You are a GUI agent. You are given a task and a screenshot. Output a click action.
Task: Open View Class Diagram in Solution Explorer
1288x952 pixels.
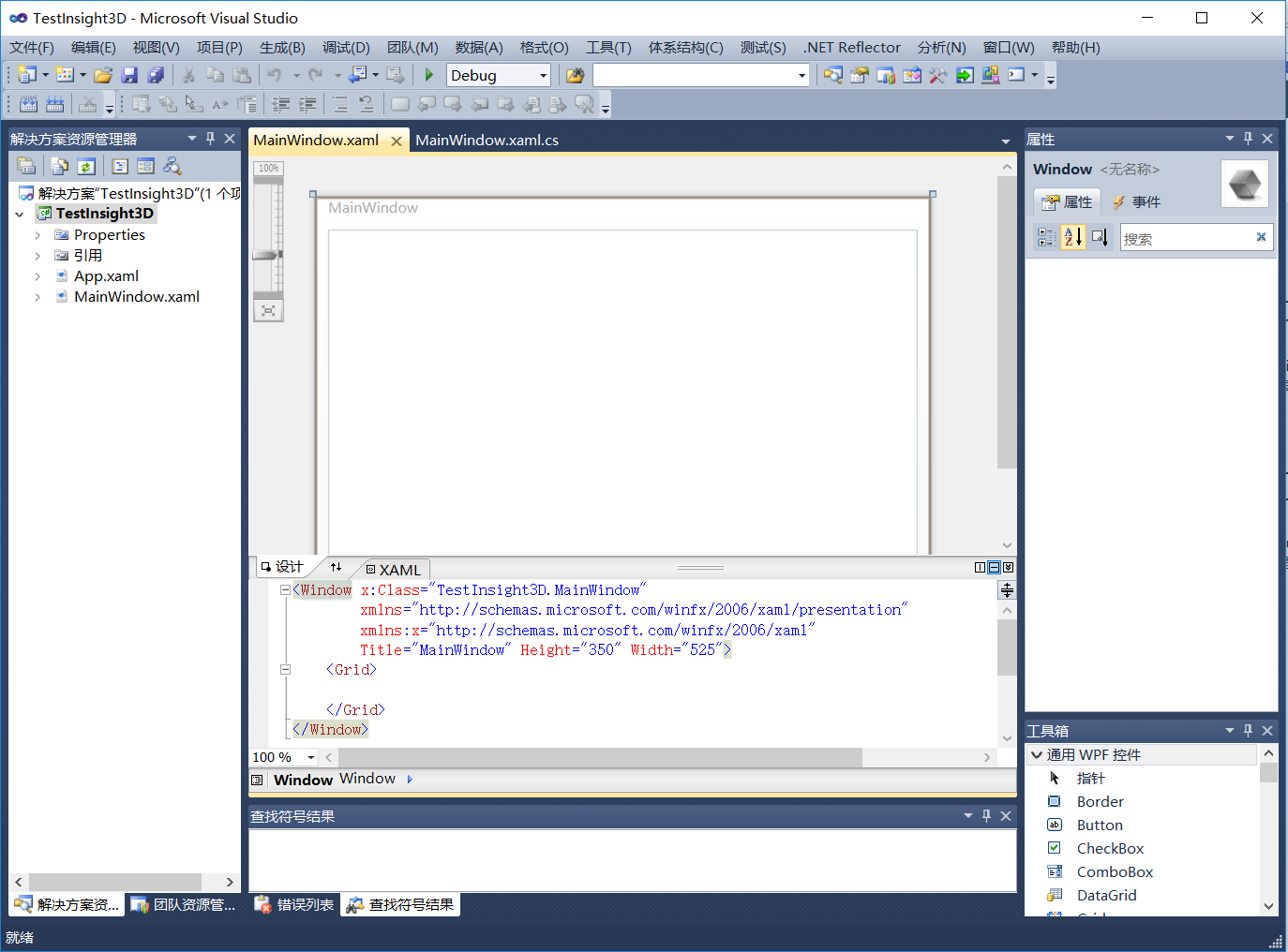click(172, 166)
